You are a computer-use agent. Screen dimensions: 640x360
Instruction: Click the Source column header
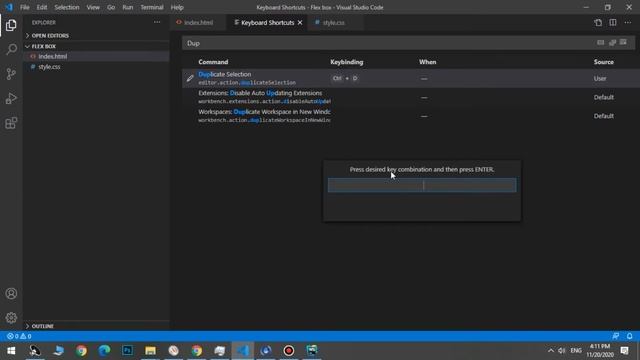point(604,62)
